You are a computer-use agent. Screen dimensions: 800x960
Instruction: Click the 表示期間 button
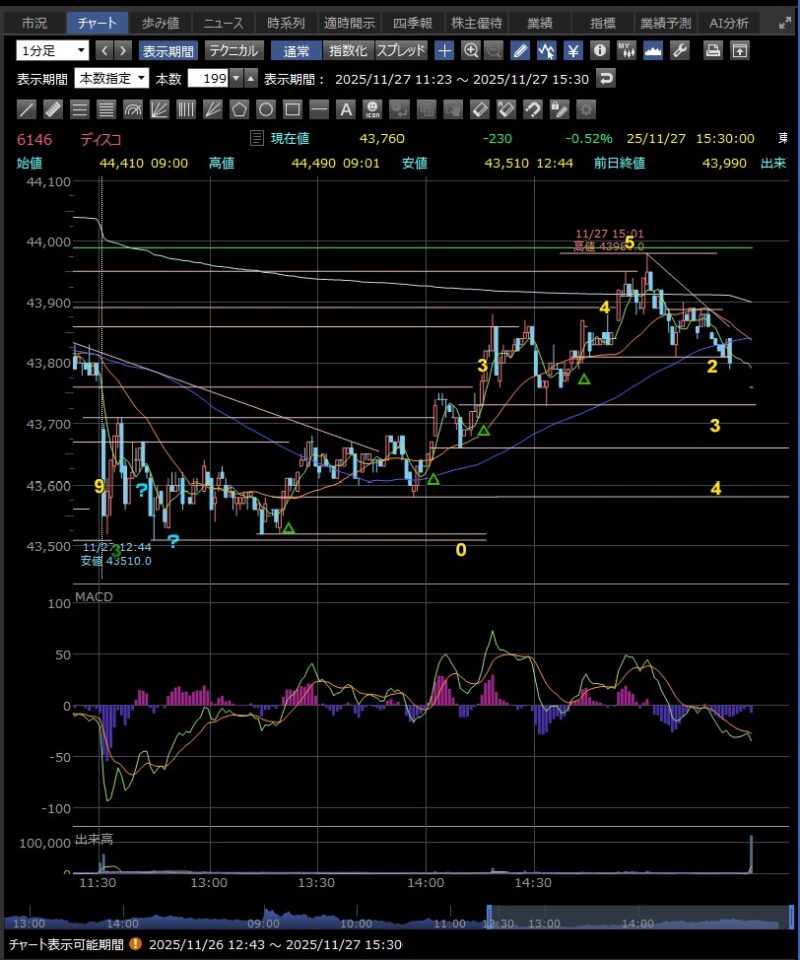click(x=168, y=50)
